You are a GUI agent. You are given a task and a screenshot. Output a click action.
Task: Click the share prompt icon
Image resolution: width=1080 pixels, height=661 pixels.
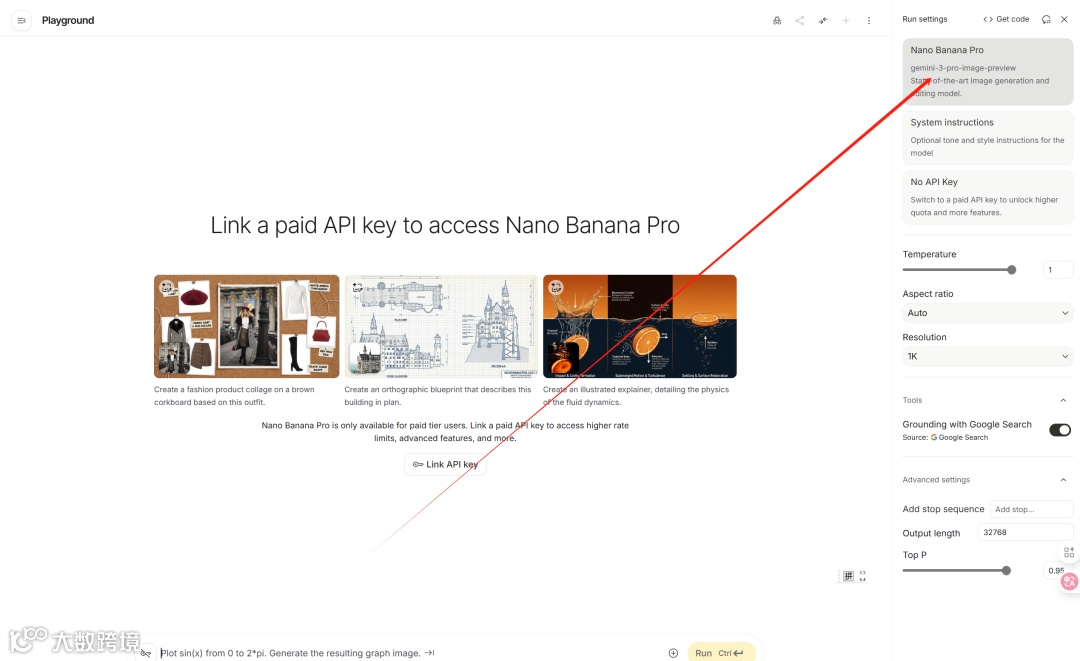pyautogui.click(x=800, y=21)
